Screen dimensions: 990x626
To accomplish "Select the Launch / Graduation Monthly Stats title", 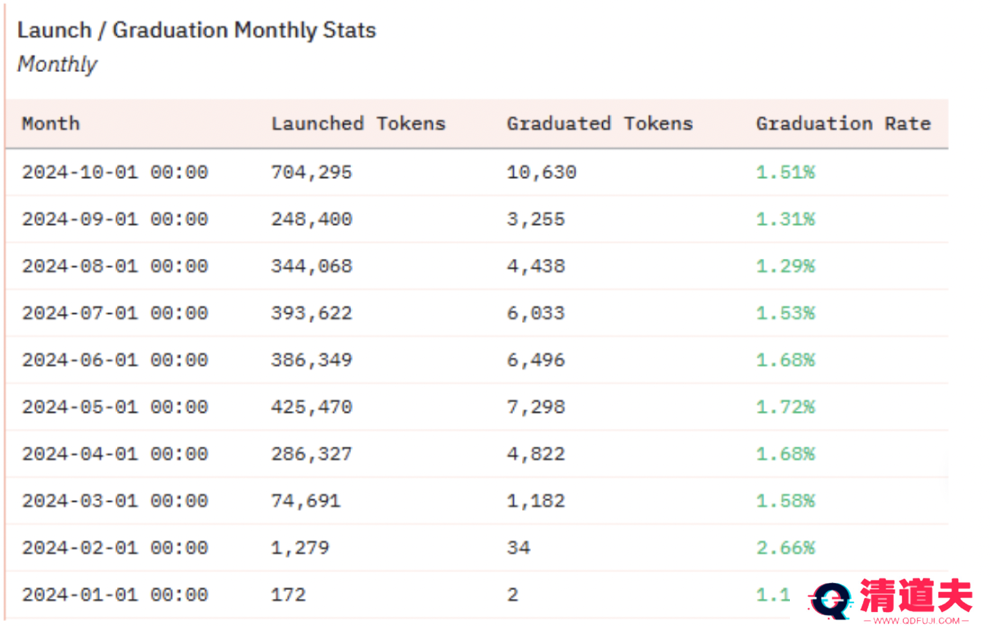I will pos(197,30).
